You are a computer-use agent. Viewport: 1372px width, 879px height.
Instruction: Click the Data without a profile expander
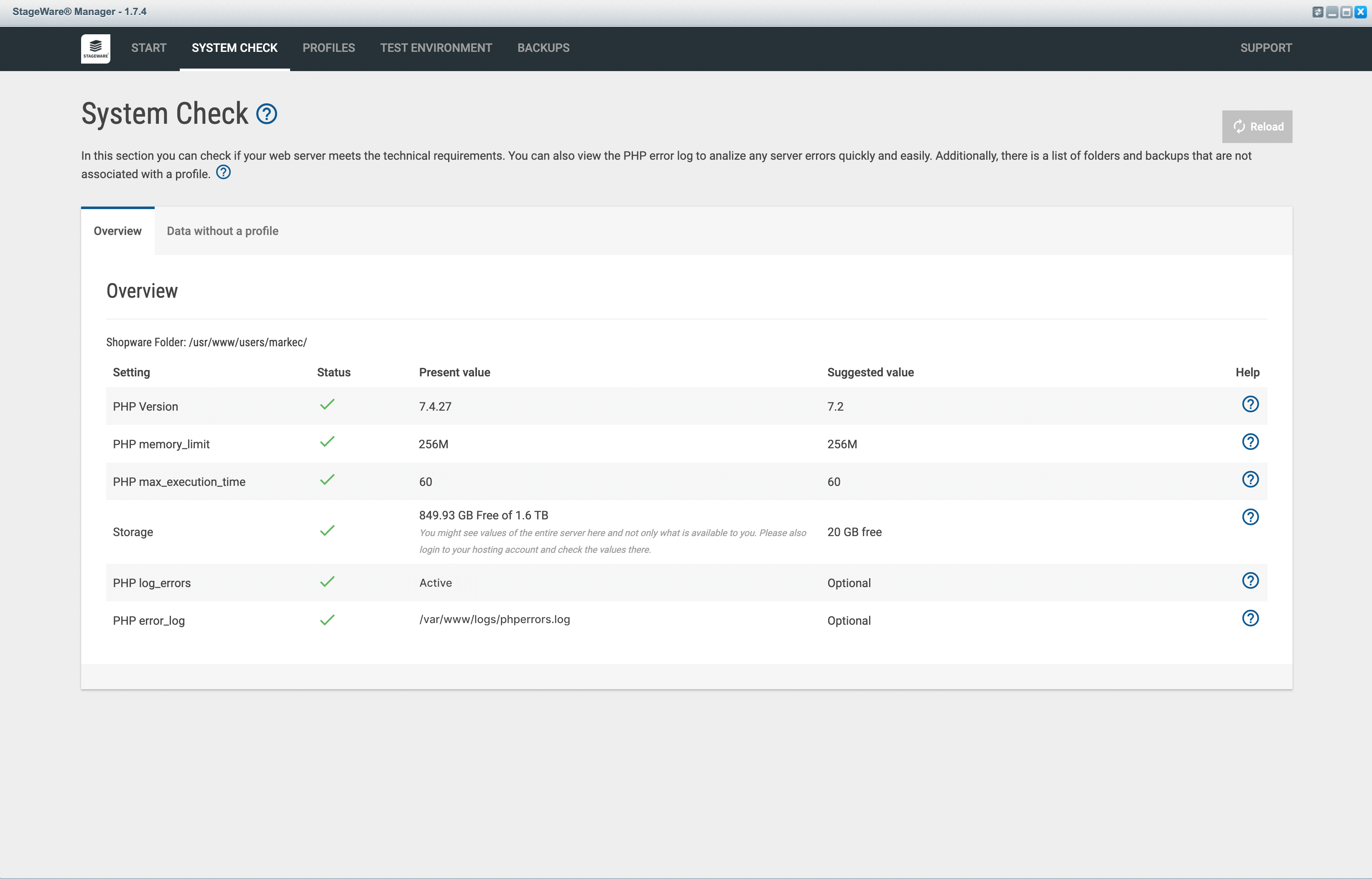tap(222, 230)
